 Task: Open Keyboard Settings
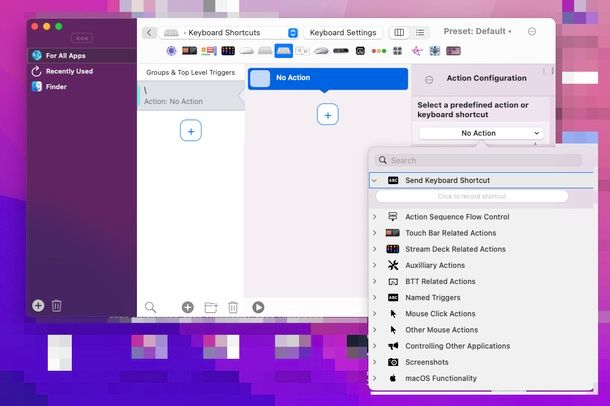(343, 33)
